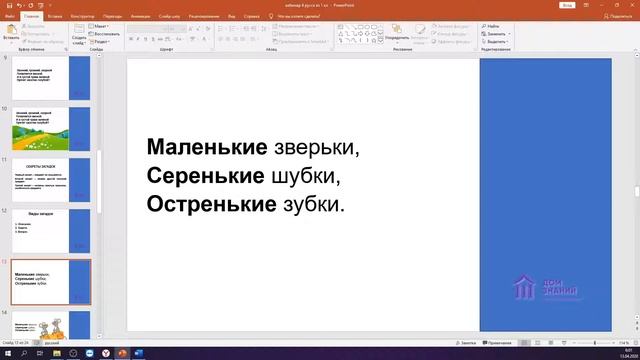Switch to the Слайд-шоу tab

click(x=169, y=16)
